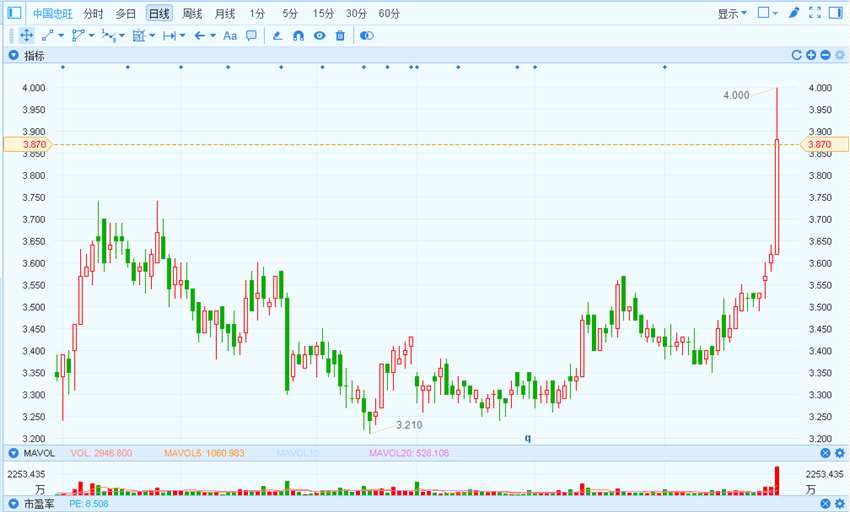Toggle the right sidebar panel icon
Viewport: 850px width, 512px height.
(x=835, y=12)
